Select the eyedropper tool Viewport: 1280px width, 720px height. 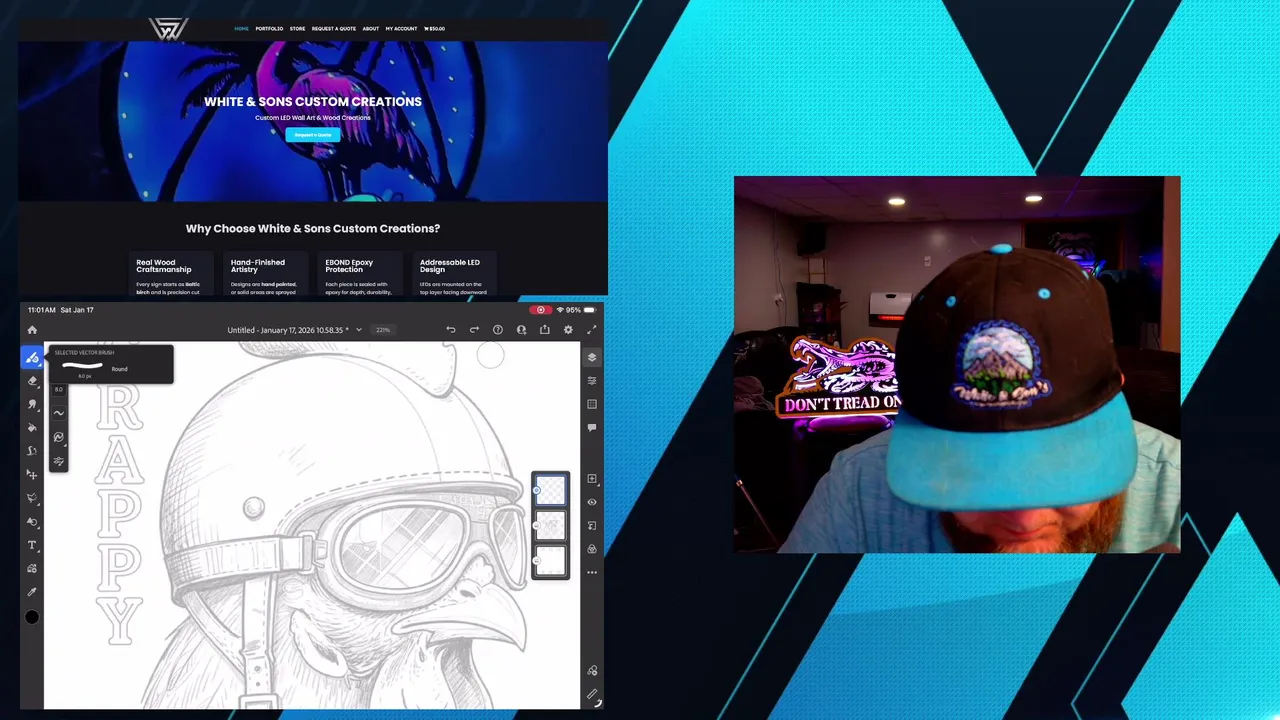pyautogui.click(x=32, y=592)
